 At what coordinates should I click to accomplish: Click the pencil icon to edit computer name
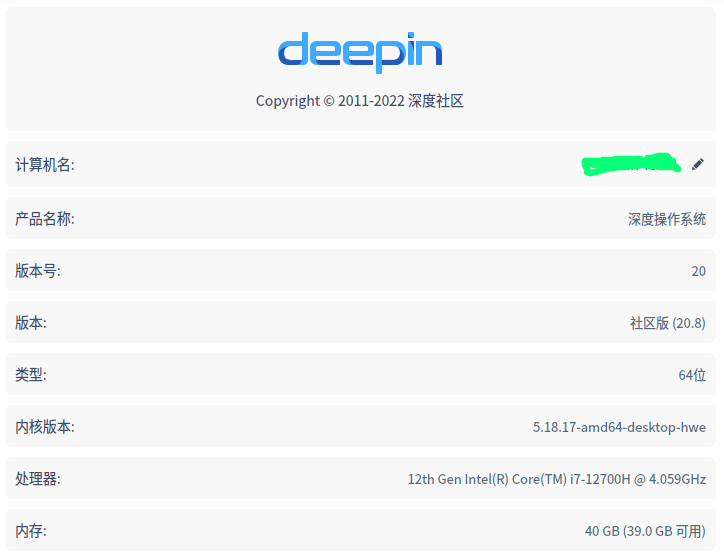coord(698,164)
